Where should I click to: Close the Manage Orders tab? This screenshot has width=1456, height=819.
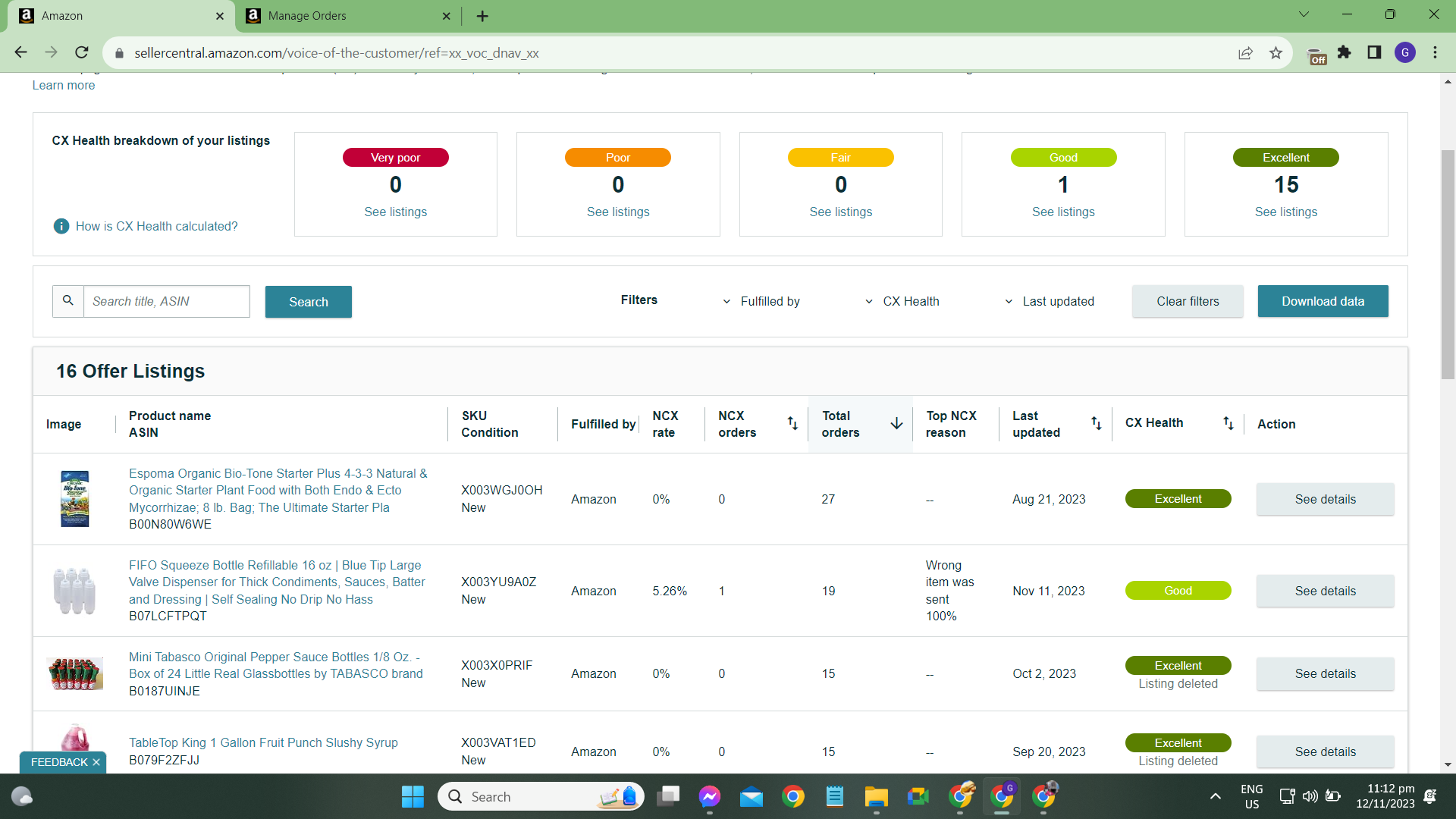point(446,16)
